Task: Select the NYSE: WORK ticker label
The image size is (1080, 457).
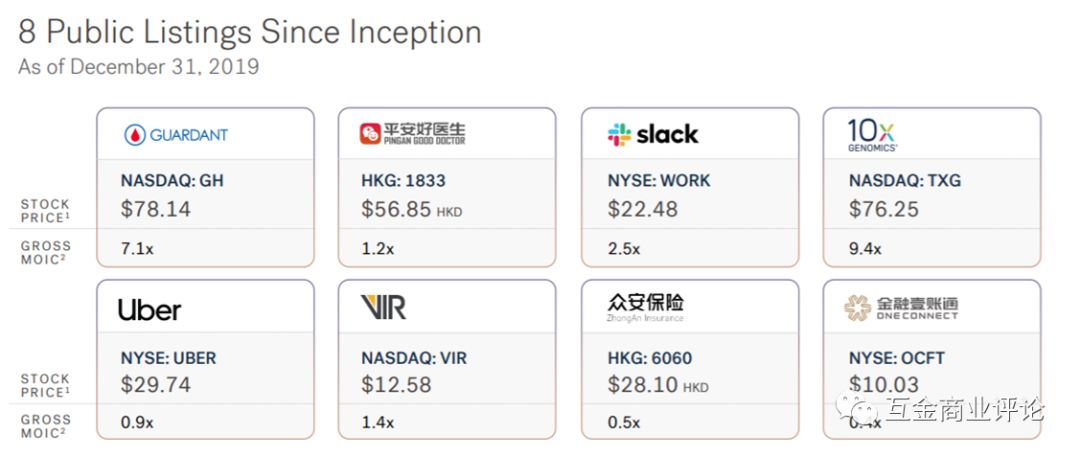Action: point(658,182)
